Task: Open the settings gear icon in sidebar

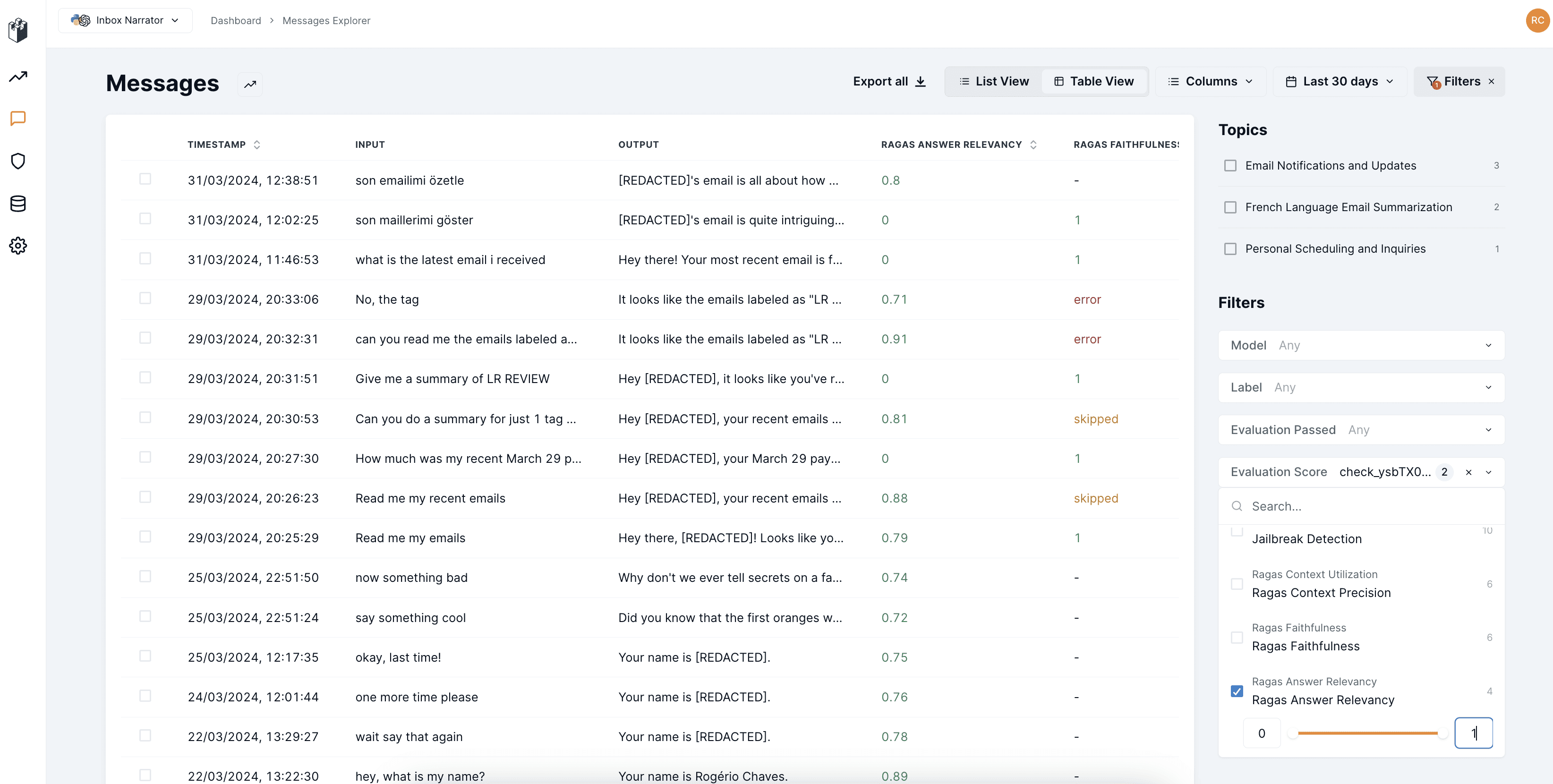Action: tap(18, 246)
